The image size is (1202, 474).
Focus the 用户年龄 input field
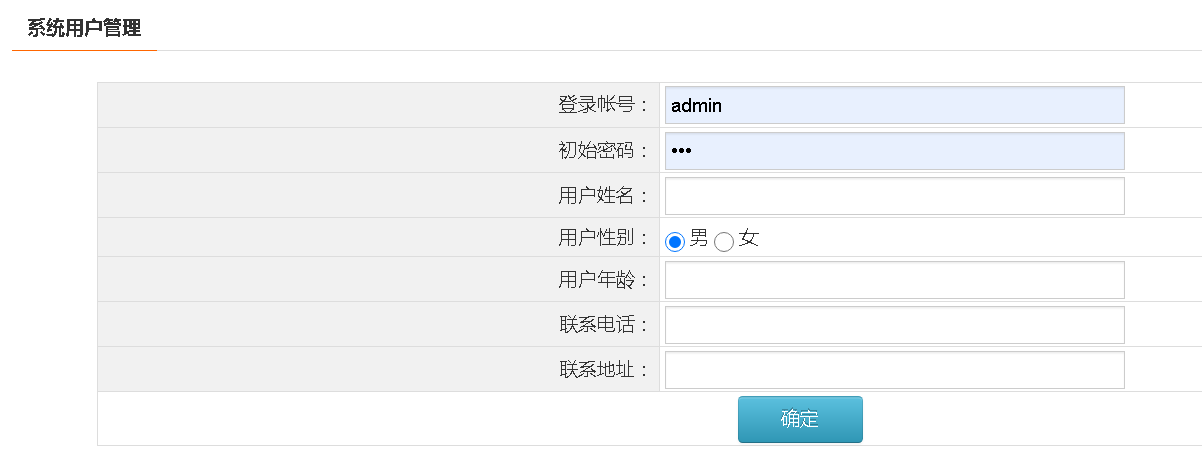(x=894, y=280)
